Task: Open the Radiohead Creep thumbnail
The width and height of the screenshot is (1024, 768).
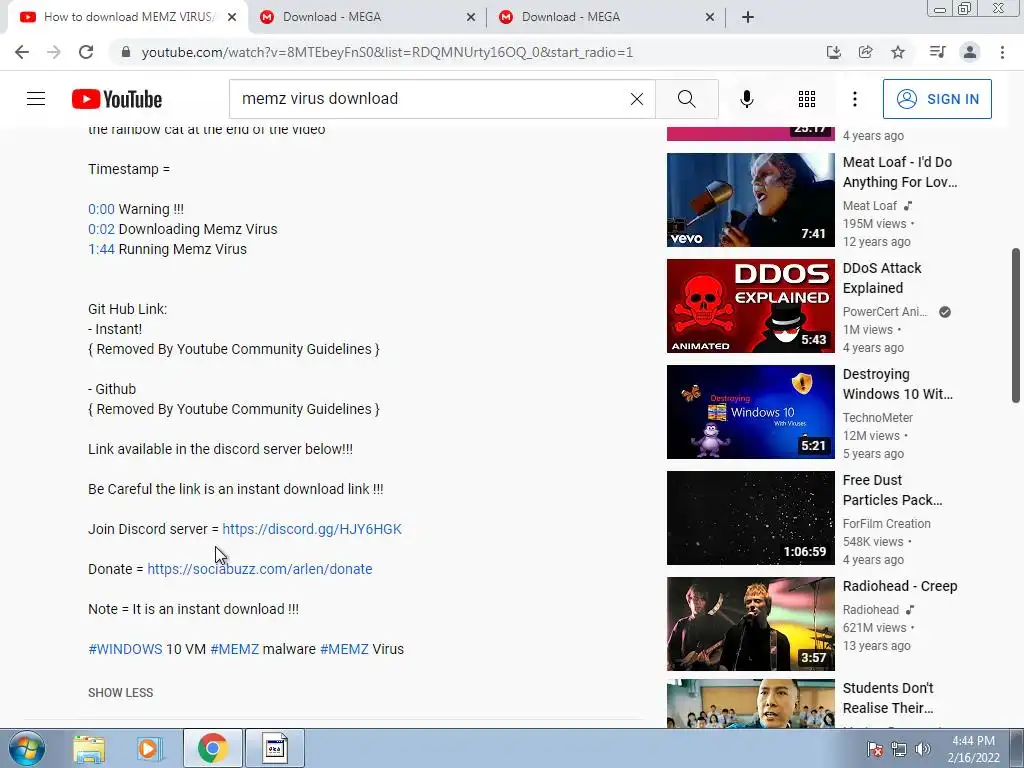Action: [750, 624]
